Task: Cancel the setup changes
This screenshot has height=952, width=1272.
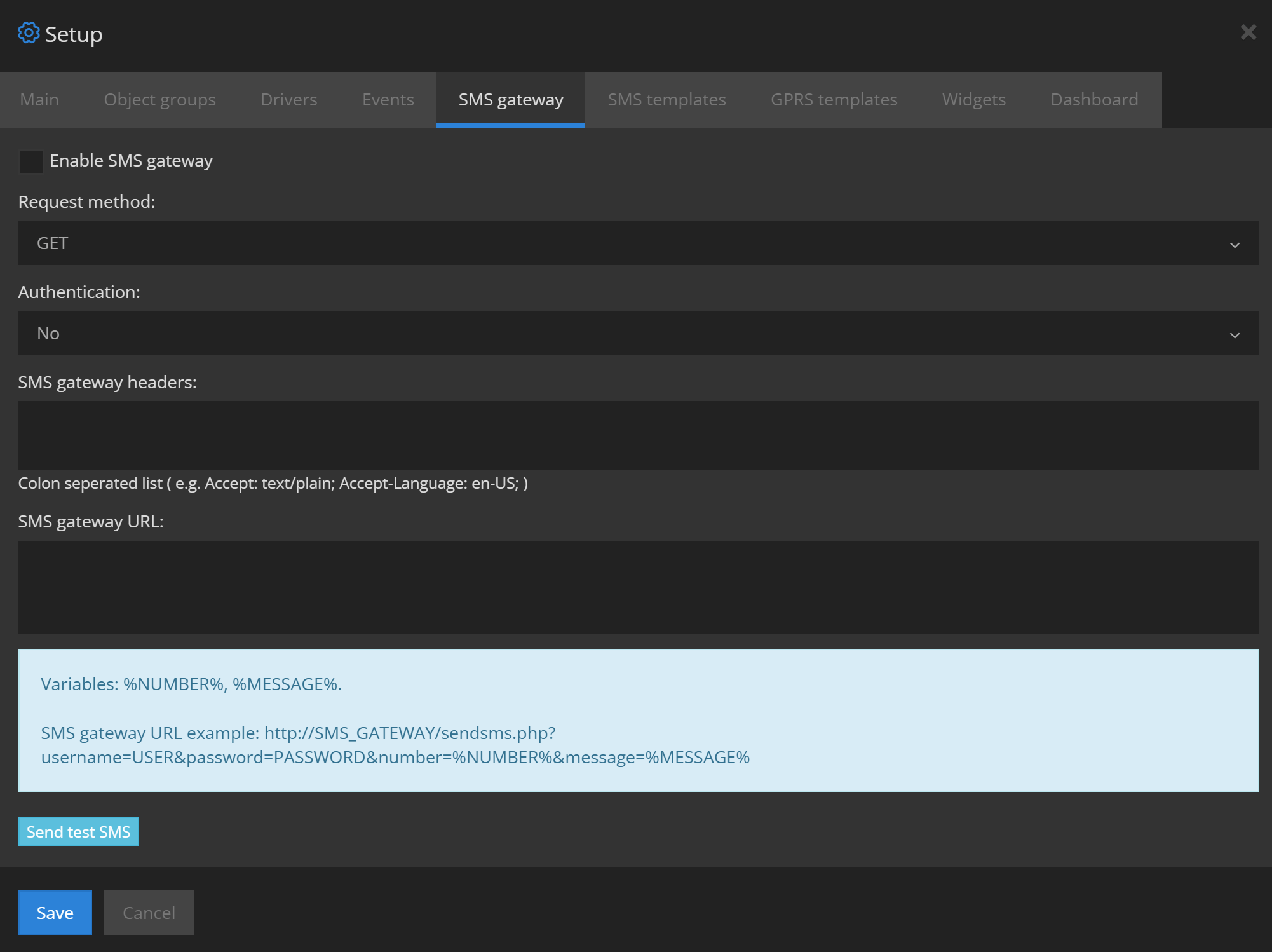Action: [149, 913]
